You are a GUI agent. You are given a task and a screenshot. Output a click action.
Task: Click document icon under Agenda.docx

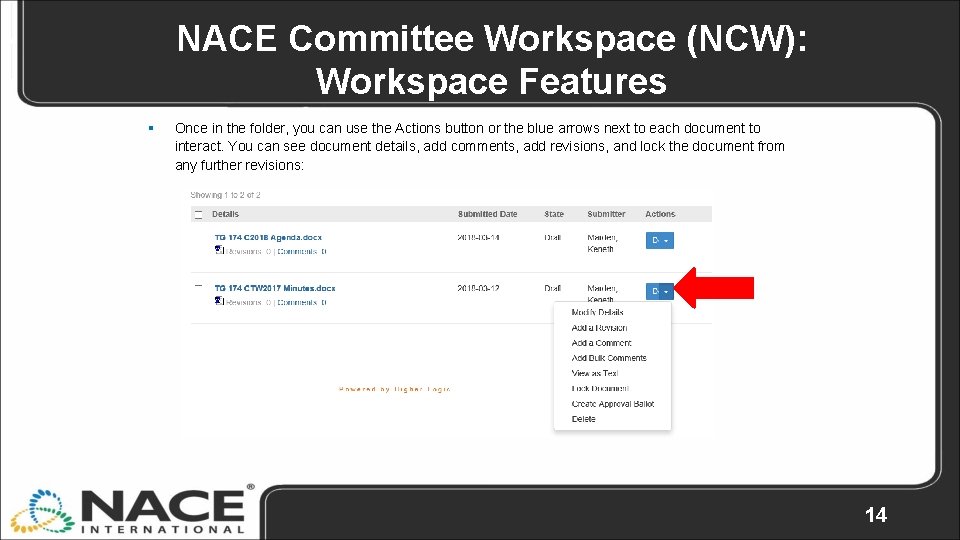(x=219, y=250)
